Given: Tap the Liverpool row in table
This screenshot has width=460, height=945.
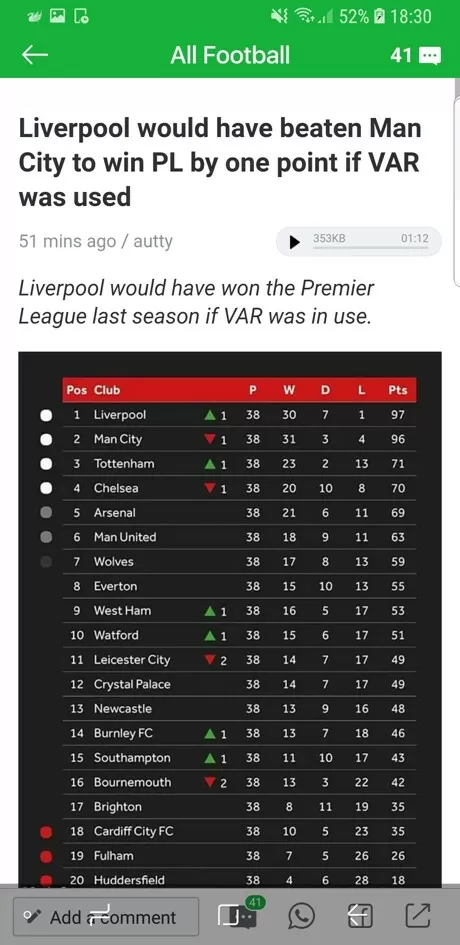Looking at the screenshot, I should [x=239, y=415].
